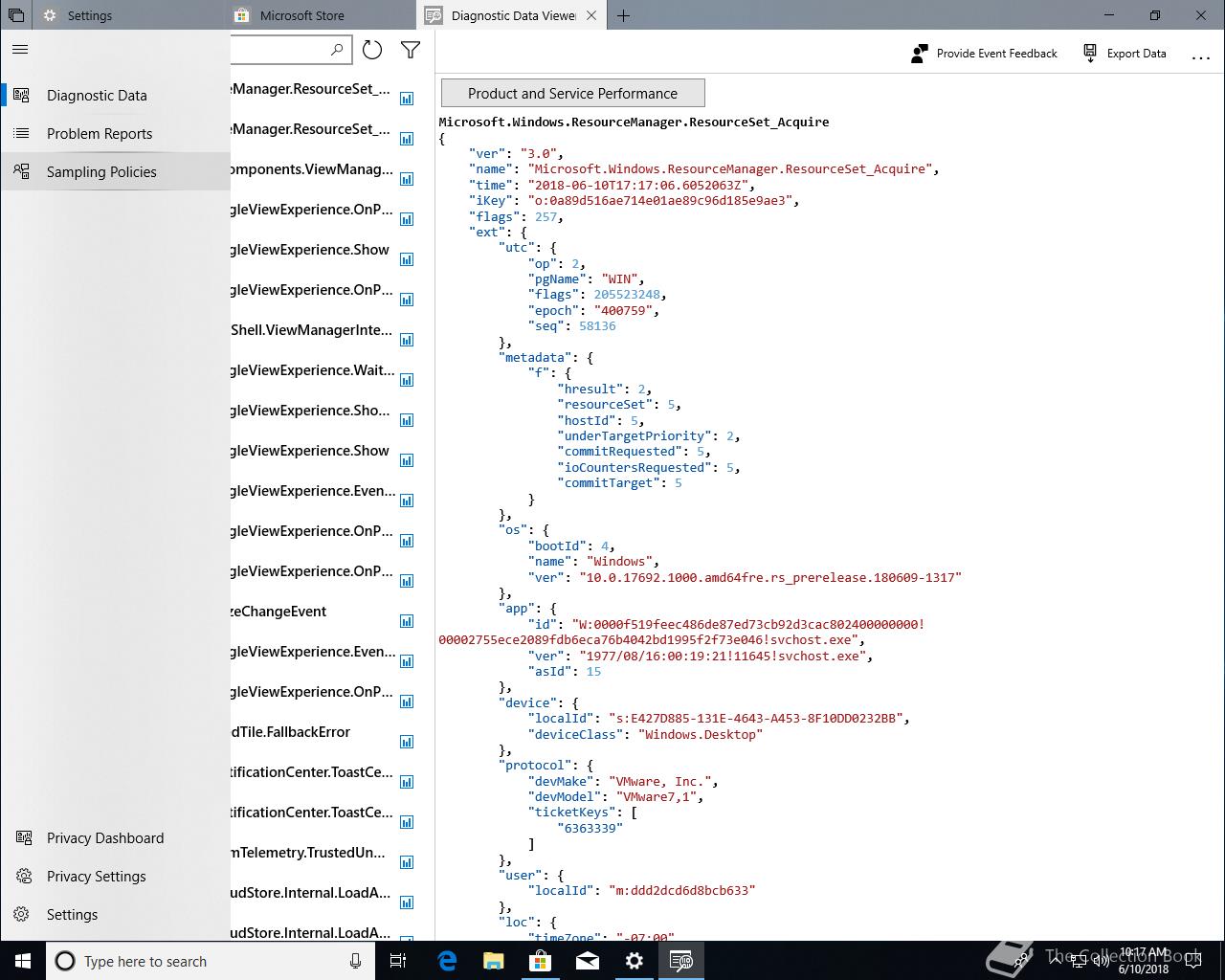Select Diagnostic Data in sidebar
The width and height of the screenshot is (1225, 980).
[115, 96]
